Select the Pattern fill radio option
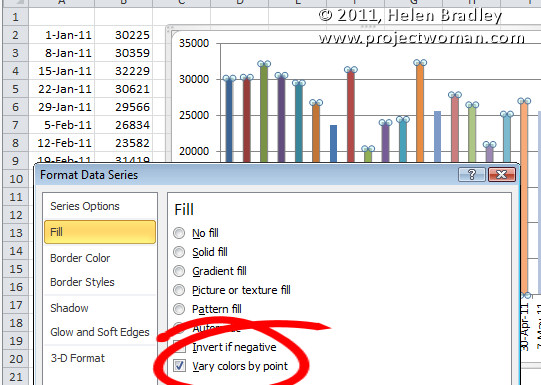The width and height of the screenshot is (541, 385). [179, 309]
